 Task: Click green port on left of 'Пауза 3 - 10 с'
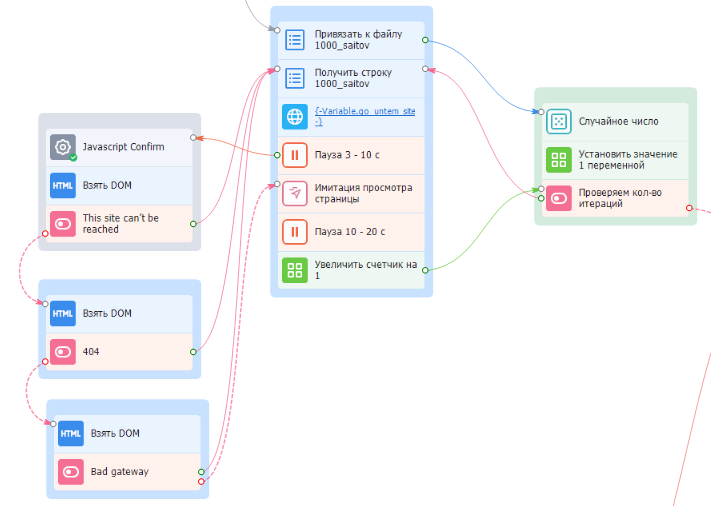(277, 155)
